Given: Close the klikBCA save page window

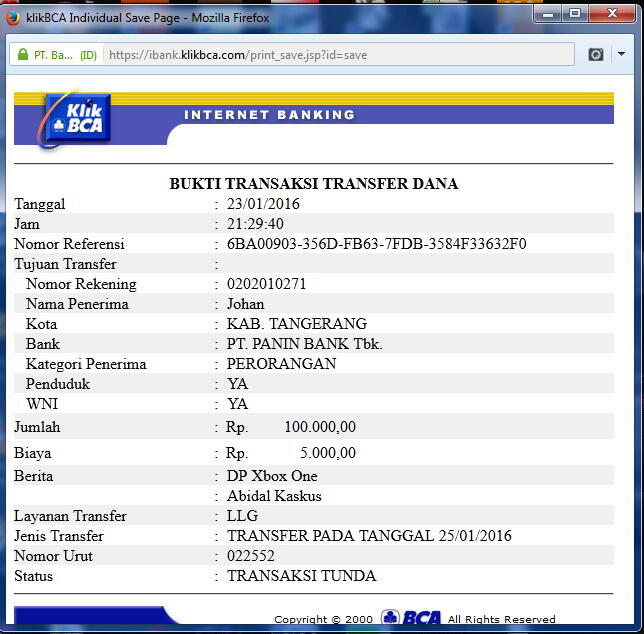Looking at the screenshot, I should click(612, 14).
